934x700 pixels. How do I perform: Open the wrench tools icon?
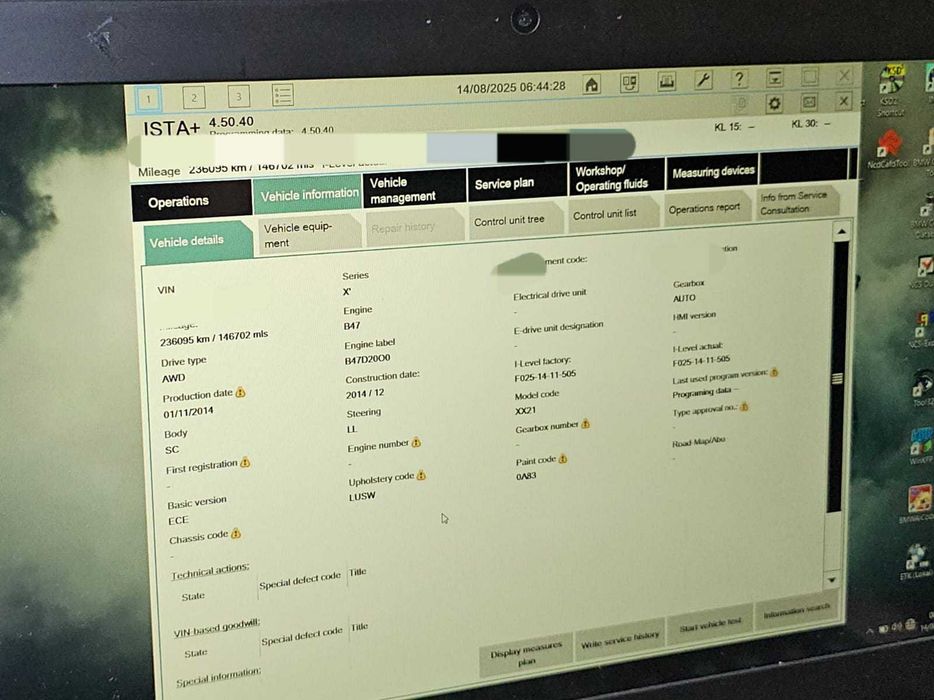[x=703, y=79]
